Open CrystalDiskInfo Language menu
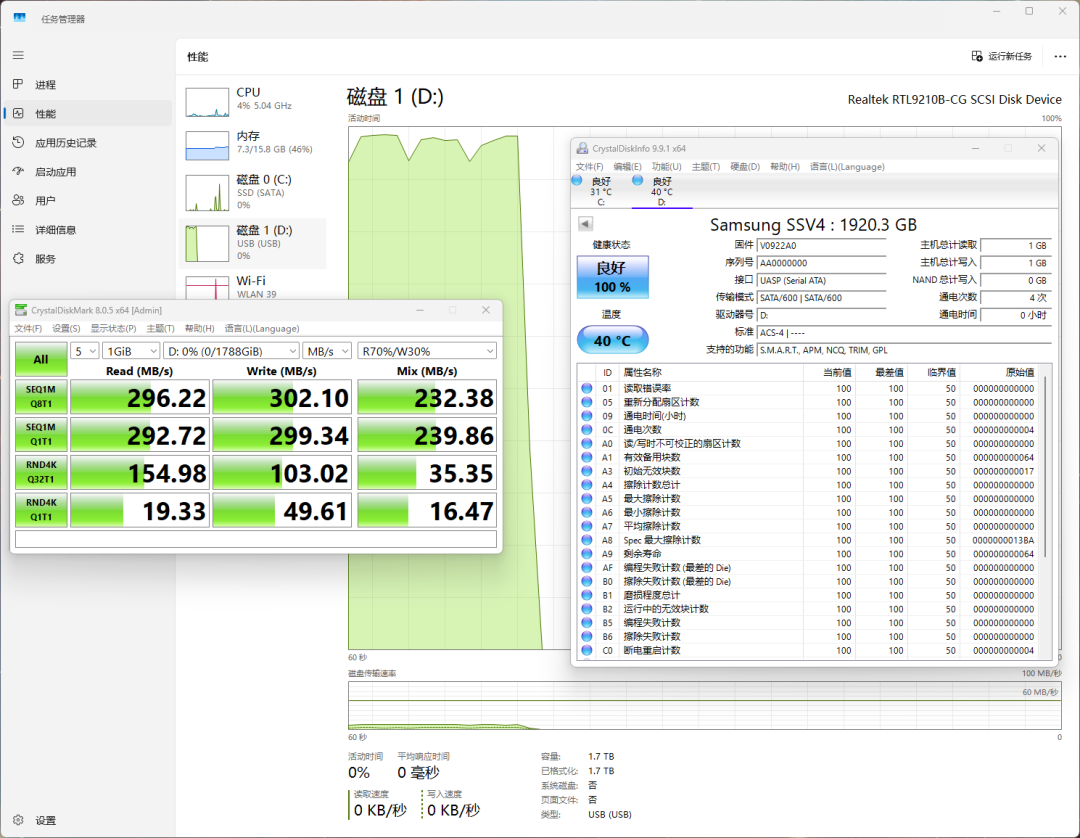Screen dimensions: 1080x838 click(x=847, y=167)
